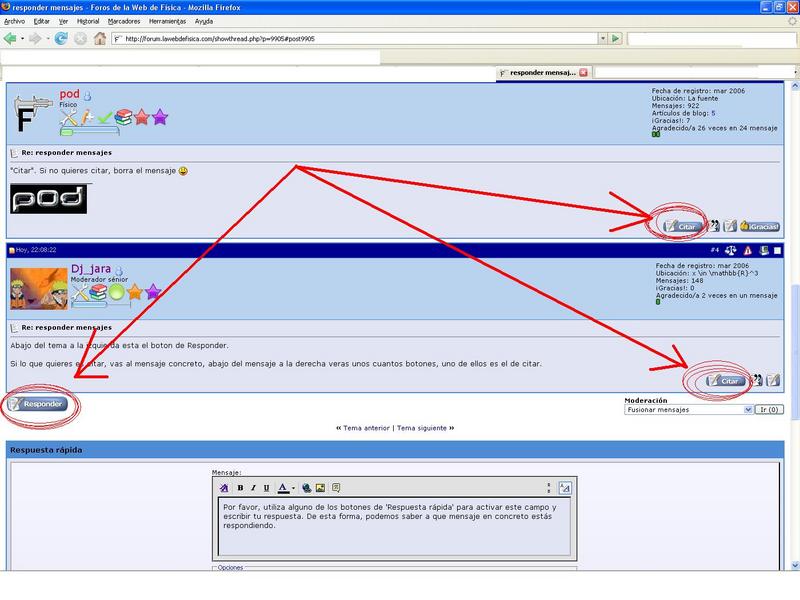The height and width of the screenshot is (600, 800).
Task: Reload the page with the refresh icon
Action: [61, 39]
